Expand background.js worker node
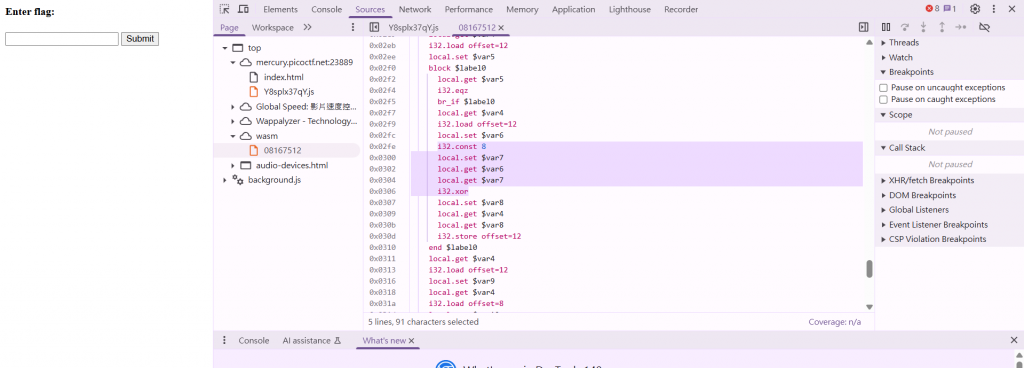 pos(225,180)
